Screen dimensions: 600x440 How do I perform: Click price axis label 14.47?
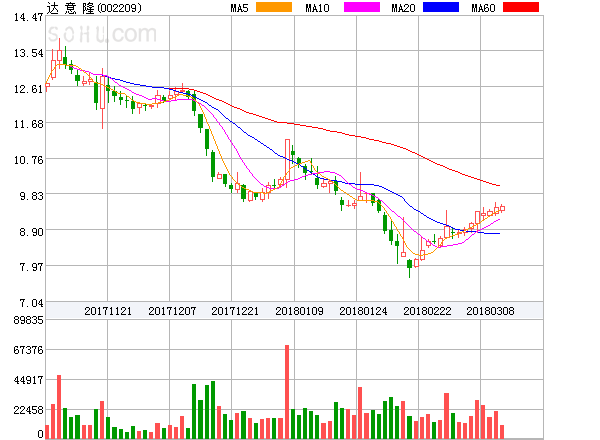[x=28, y=17]
